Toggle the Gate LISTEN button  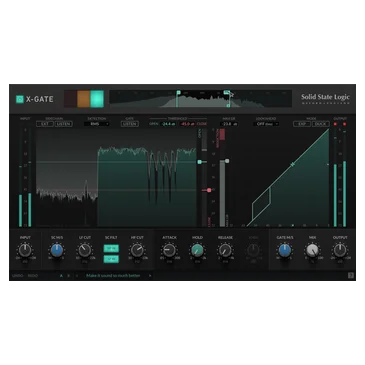[x=130, y=124]
